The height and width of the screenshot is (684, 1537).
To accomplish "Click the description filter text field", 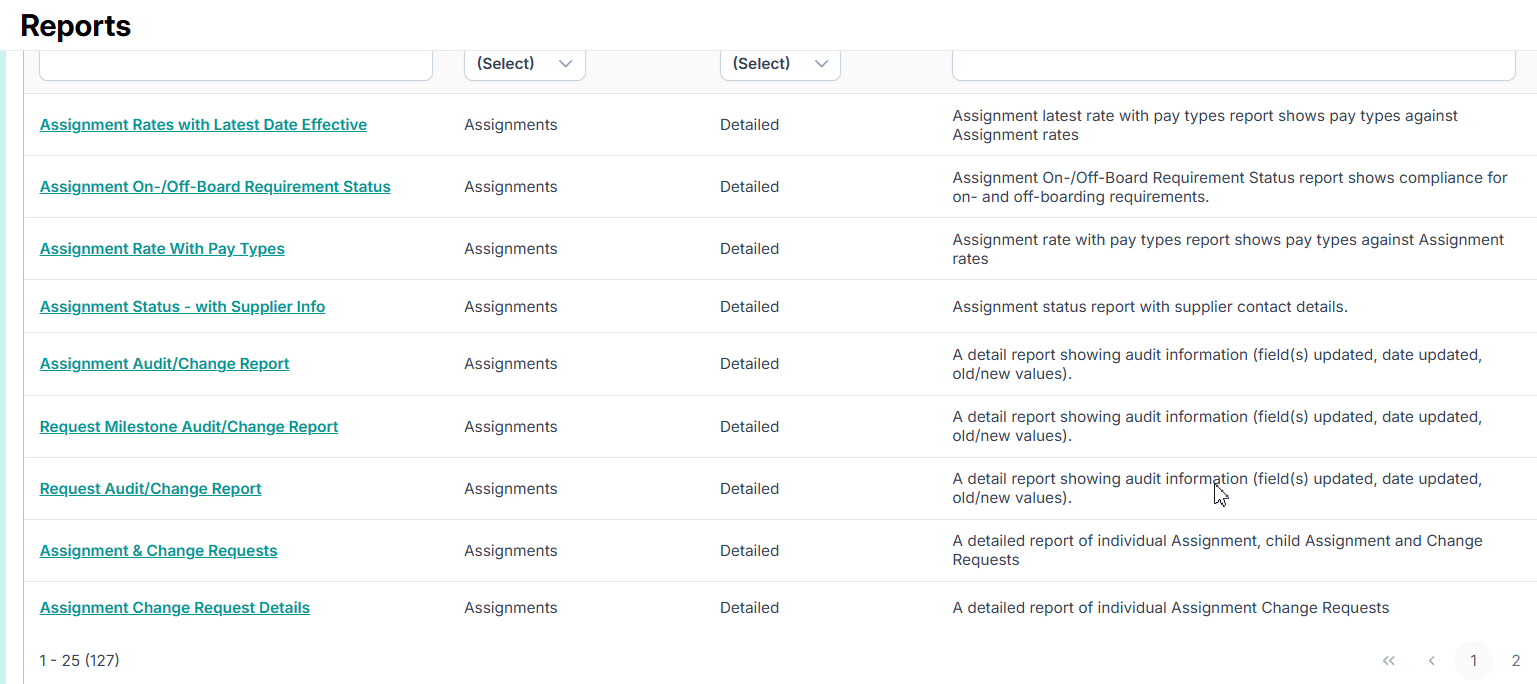I will (1232, 62).
